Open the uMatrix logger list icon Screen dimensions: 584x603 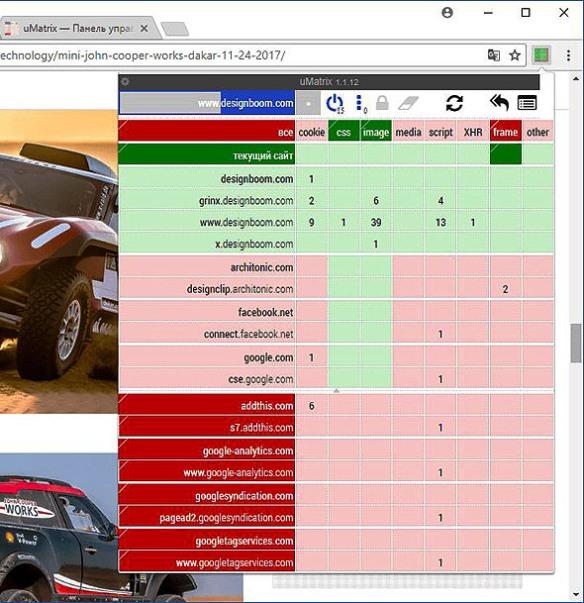527,103
